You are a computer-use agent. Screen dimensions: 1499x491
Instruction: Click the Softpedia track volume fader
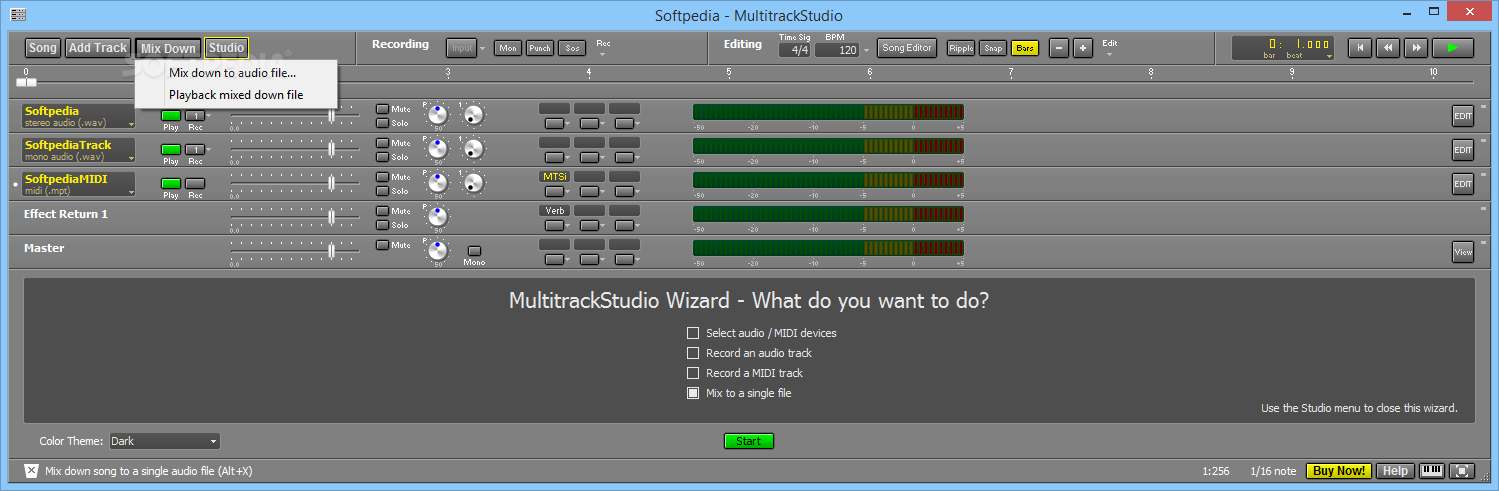(331, 115)
